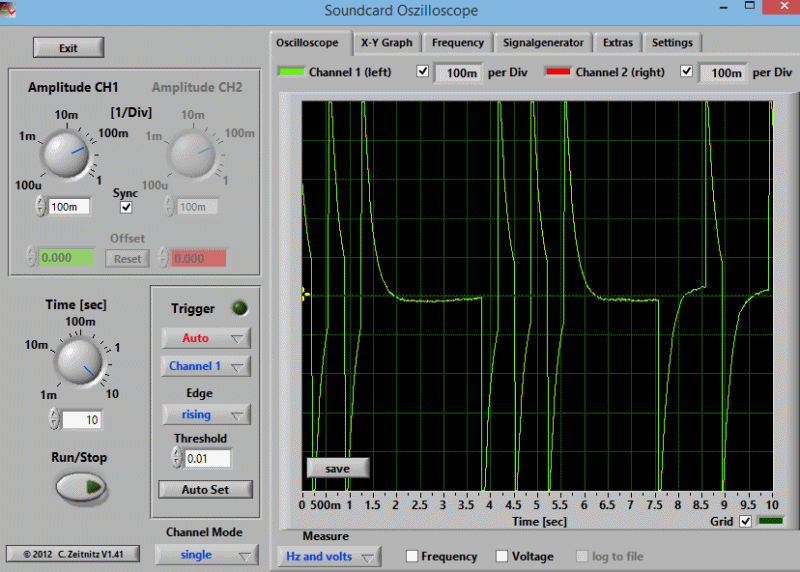Click the CH1 amplitude stepper arrows
Viewport: 800px width, 572px height.
click(x=41, y=206)
